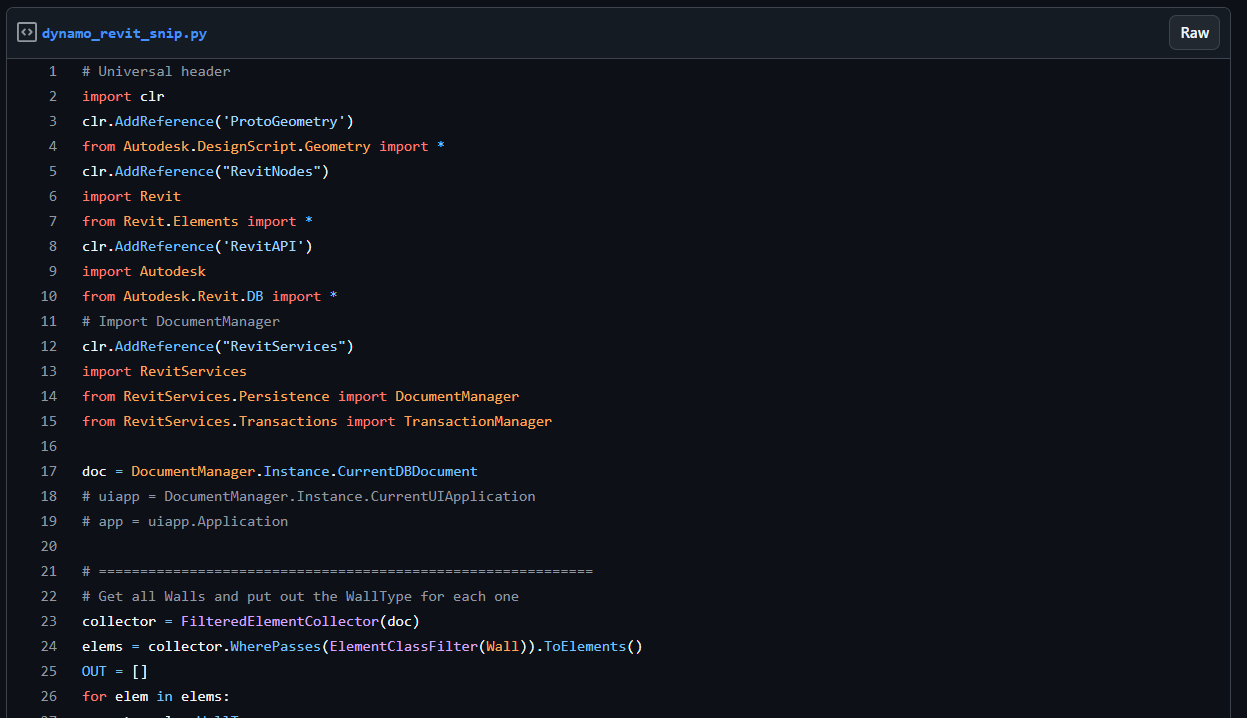The width and height of the screenshot is (1247, 718).
Task: Open the Raw file view
Action: tap(1194, 33)
